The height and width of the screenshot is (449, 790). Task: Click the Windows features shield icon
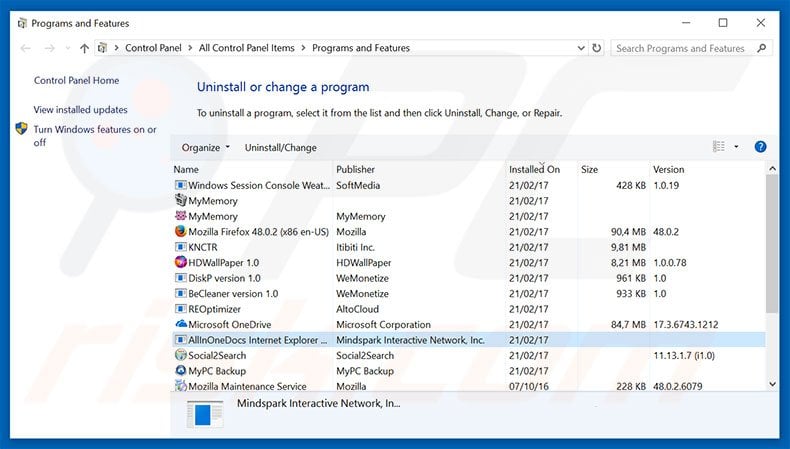tap(21, 129)
